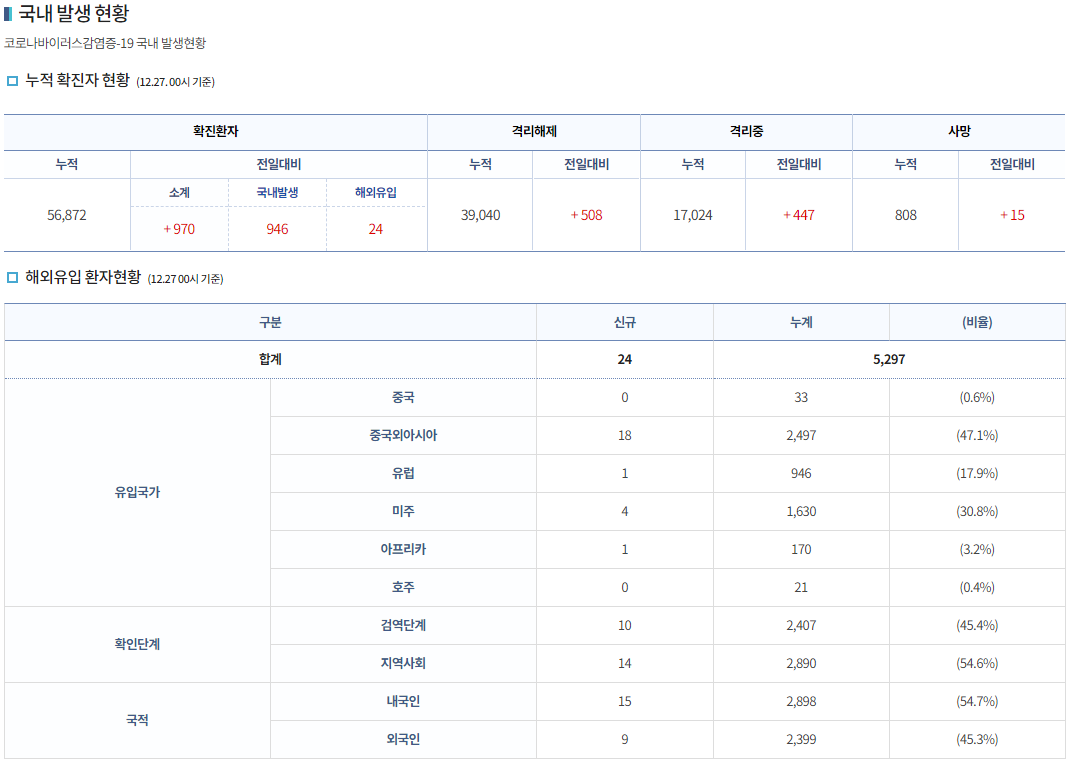Select cumulative 1,630 in 미주 row
Image resolution: width=1071 pixels, height=765 pixels.
click(801, 511)
